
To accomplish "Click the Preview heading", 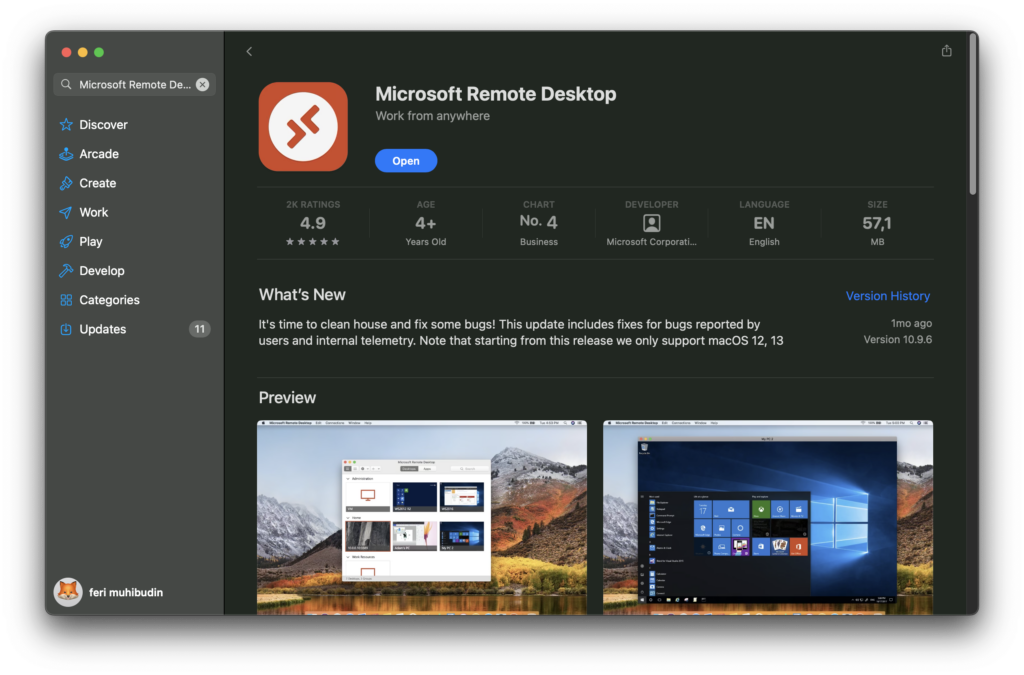I will 287,398.
